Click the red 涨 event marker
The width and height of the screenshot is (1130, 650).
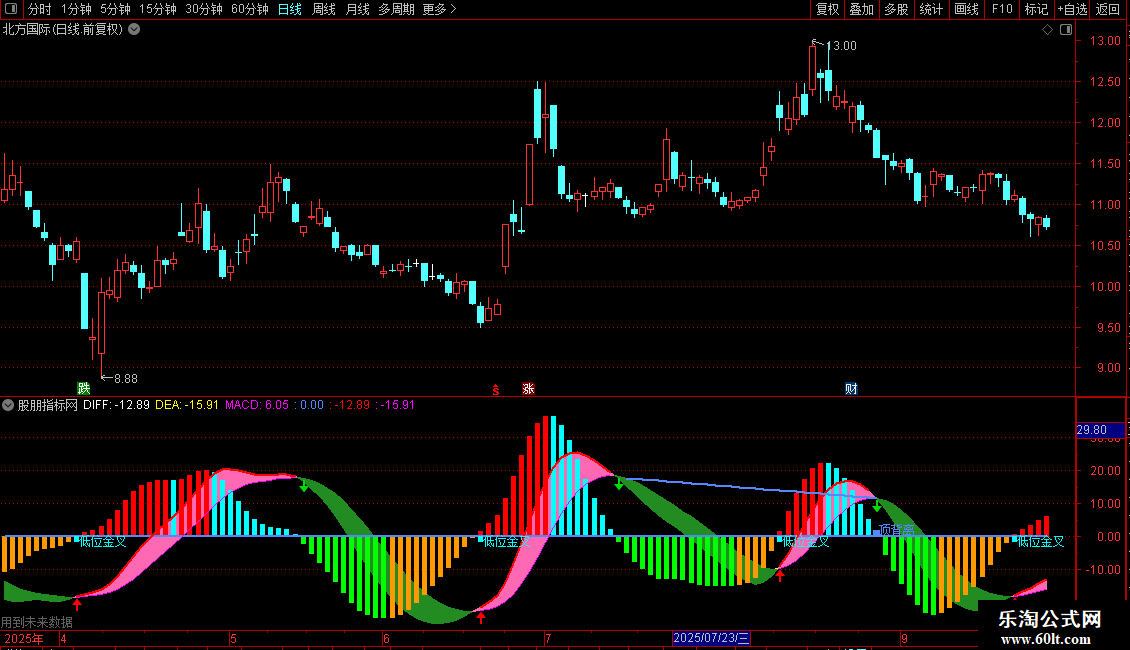(x=528, y=388)
